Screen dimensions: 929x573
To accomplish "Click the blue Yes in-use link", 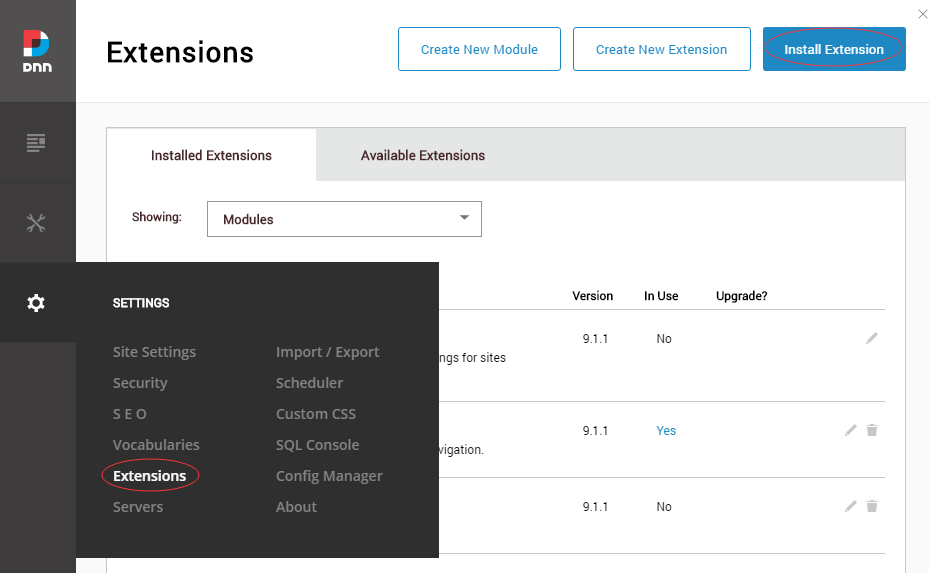I will point(666,431).
